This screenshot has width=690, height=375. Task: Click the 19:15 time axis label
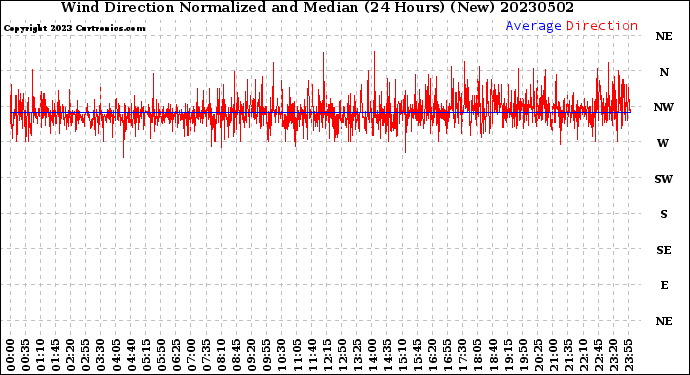(508, 355)
